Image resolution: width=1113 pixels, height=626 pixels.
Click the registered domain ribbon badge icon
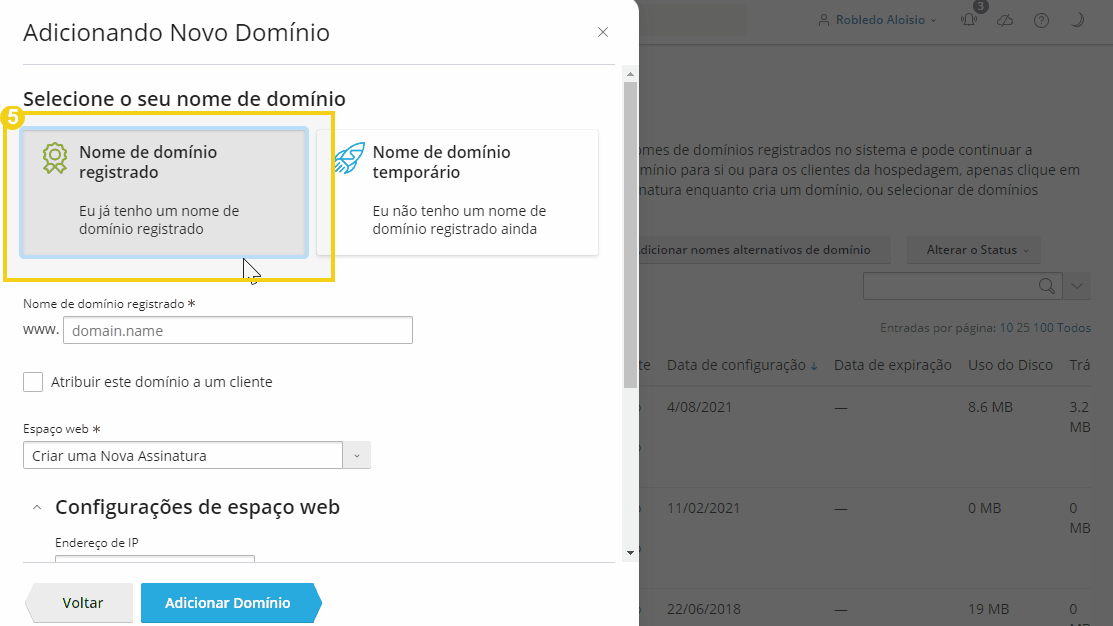click(55, 158)
